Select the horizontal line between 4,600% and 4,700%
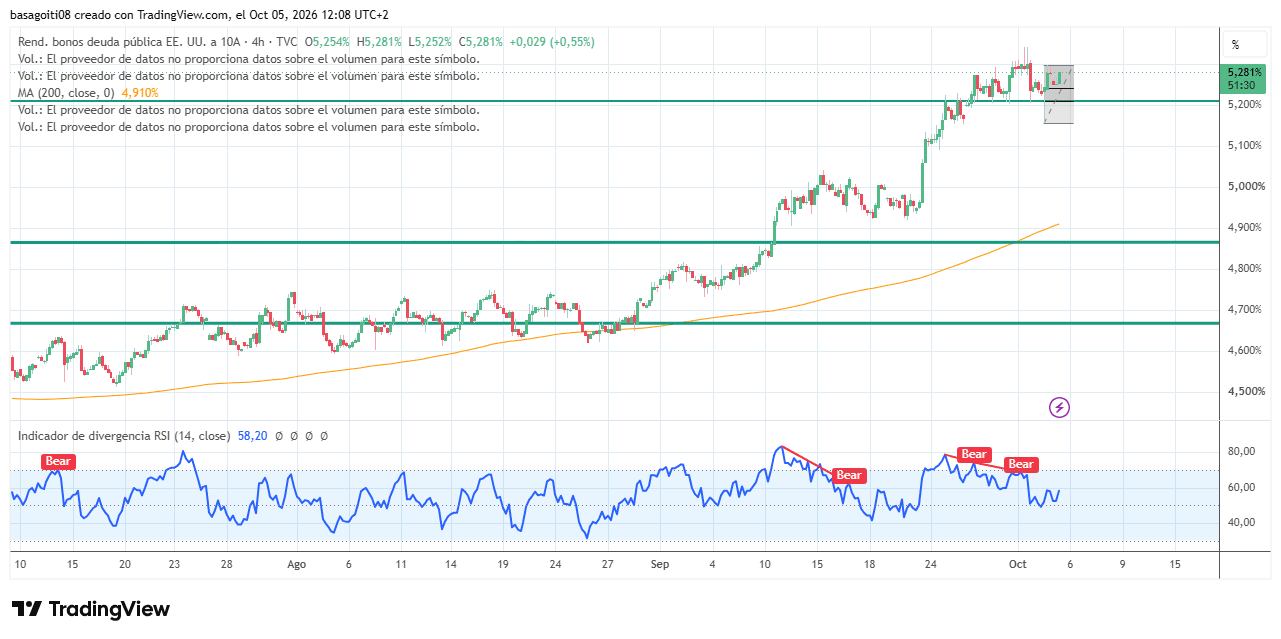1281x639 pixels. pyautogui.click(x=615, y=323)
